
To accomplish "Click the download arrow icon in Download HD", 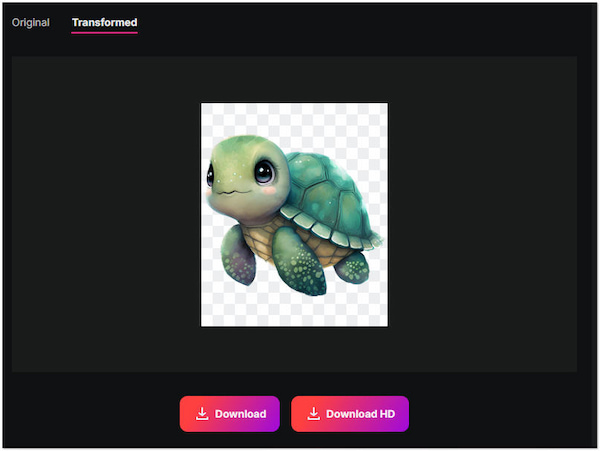I will coord(313,414).
